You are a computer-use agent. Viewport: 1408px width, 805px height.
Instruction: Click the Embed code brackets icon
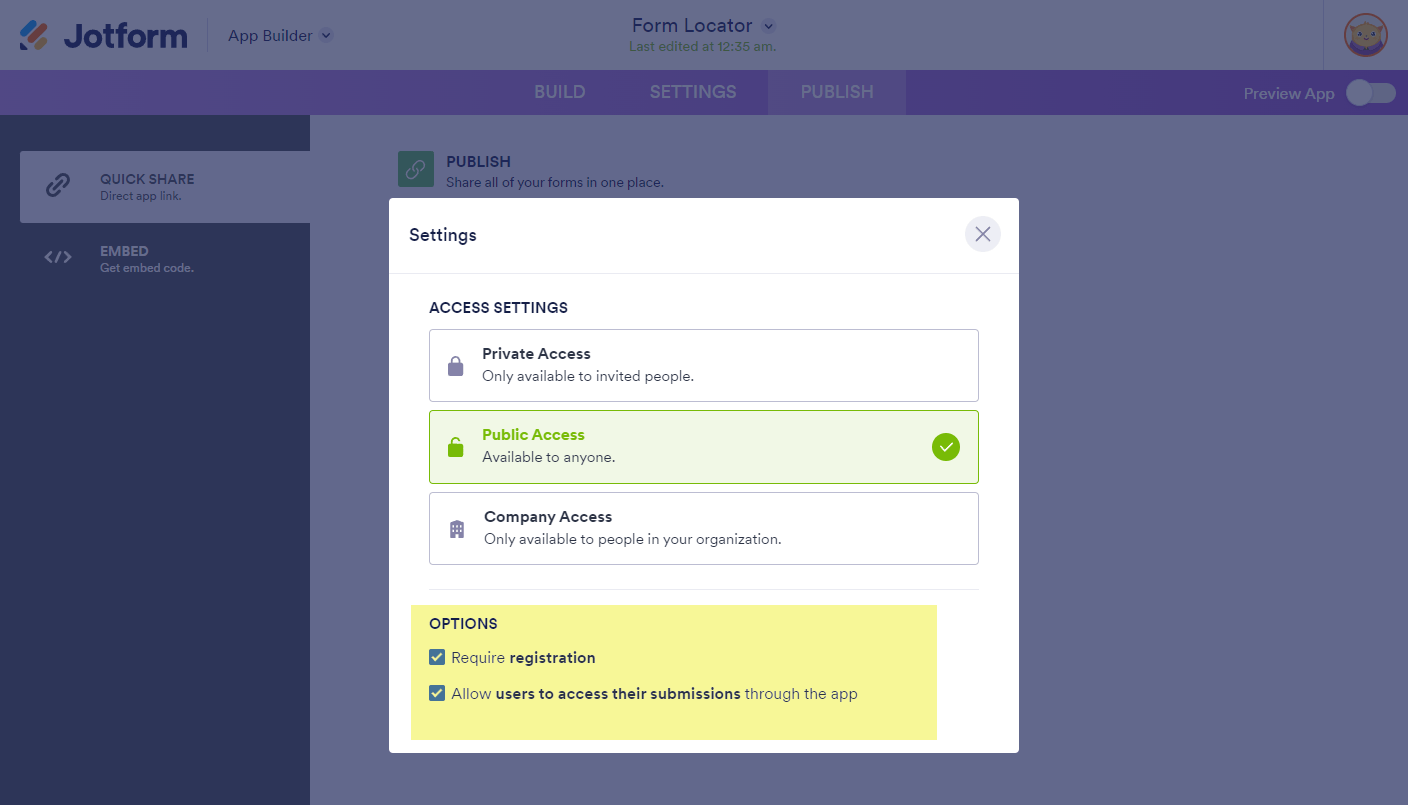click(x=58, y=258)
